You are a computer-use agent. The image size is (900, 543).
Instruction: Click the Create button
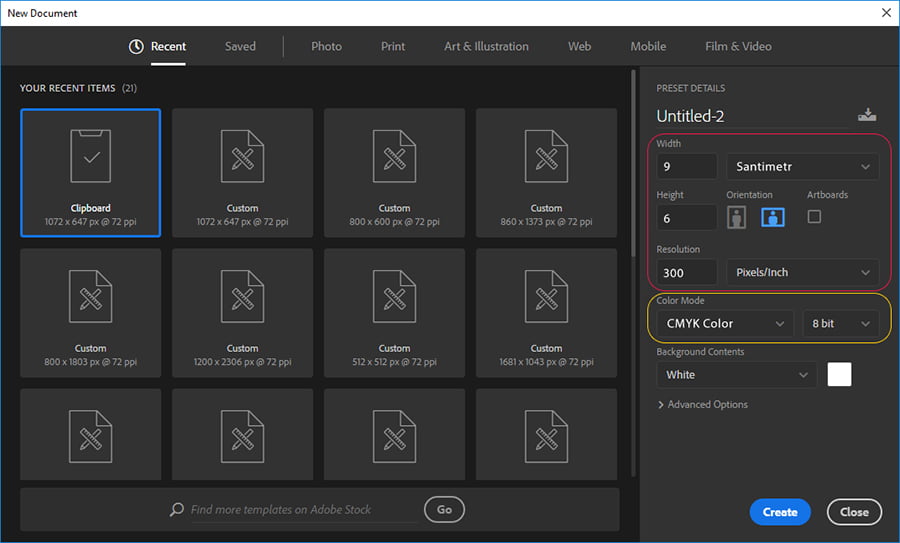[x=780, y=512]
